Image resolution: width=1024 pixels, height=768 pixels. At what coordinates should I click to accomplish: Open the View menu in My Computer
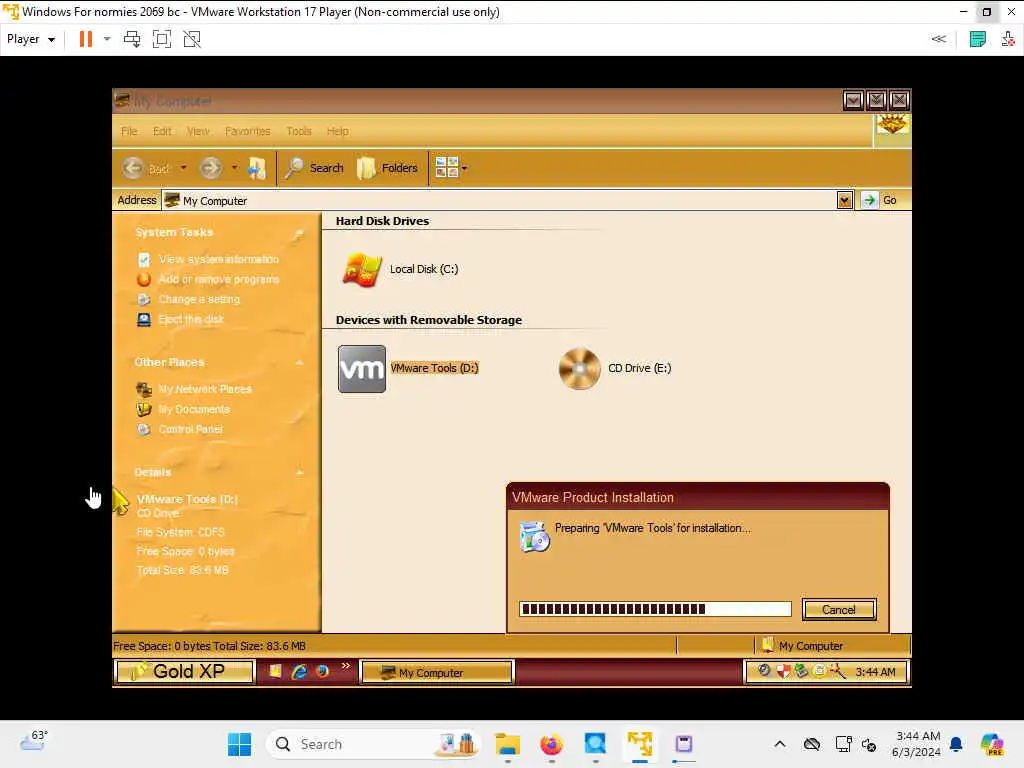[198, 131]
